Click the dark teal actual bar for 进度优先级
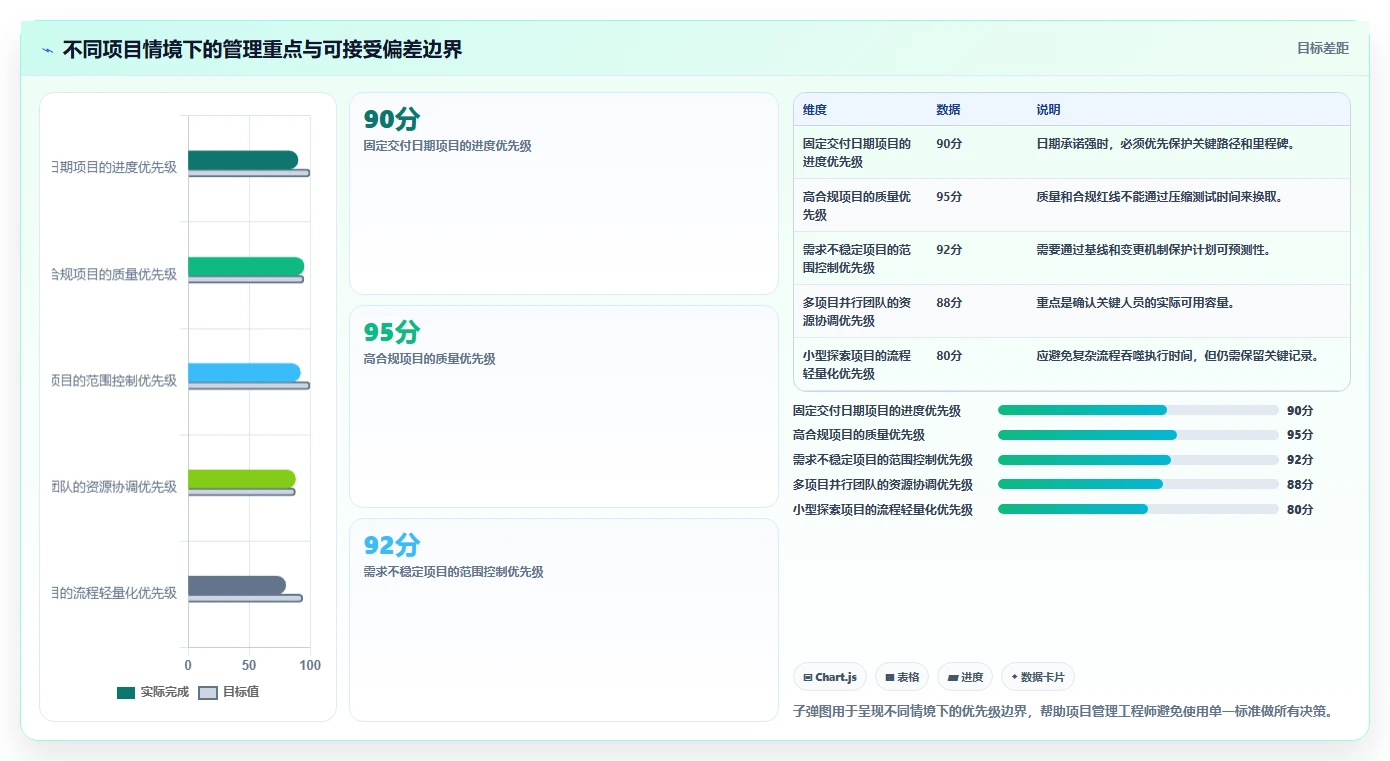The width and height of the screenshot is (1390, 761). pos(243,160)
